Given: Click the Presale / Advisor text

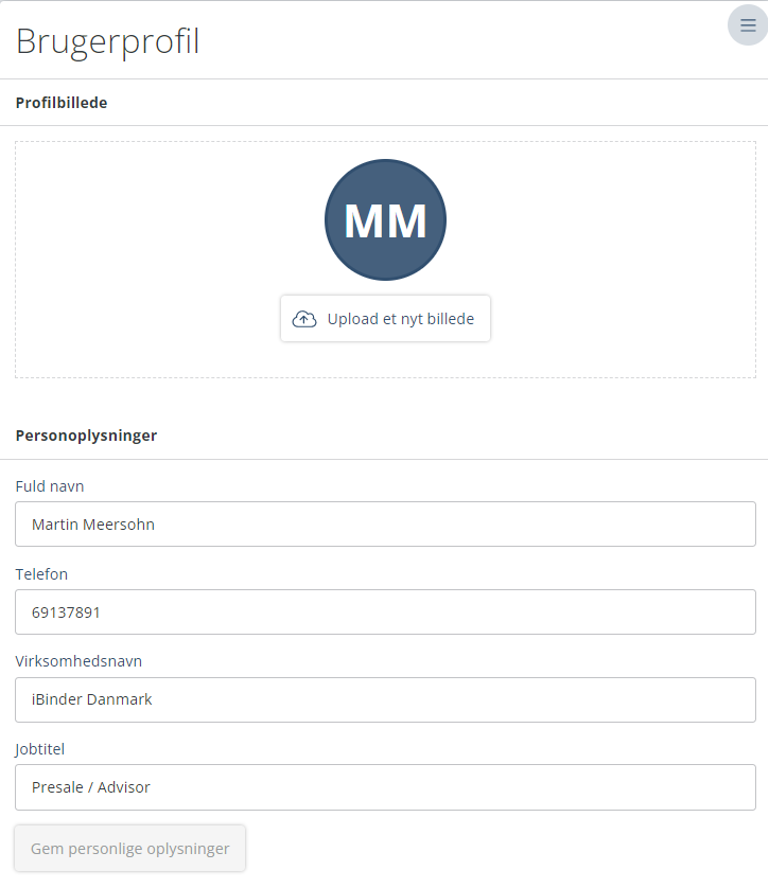Looking at the screenshot, I should click(91, 787).
